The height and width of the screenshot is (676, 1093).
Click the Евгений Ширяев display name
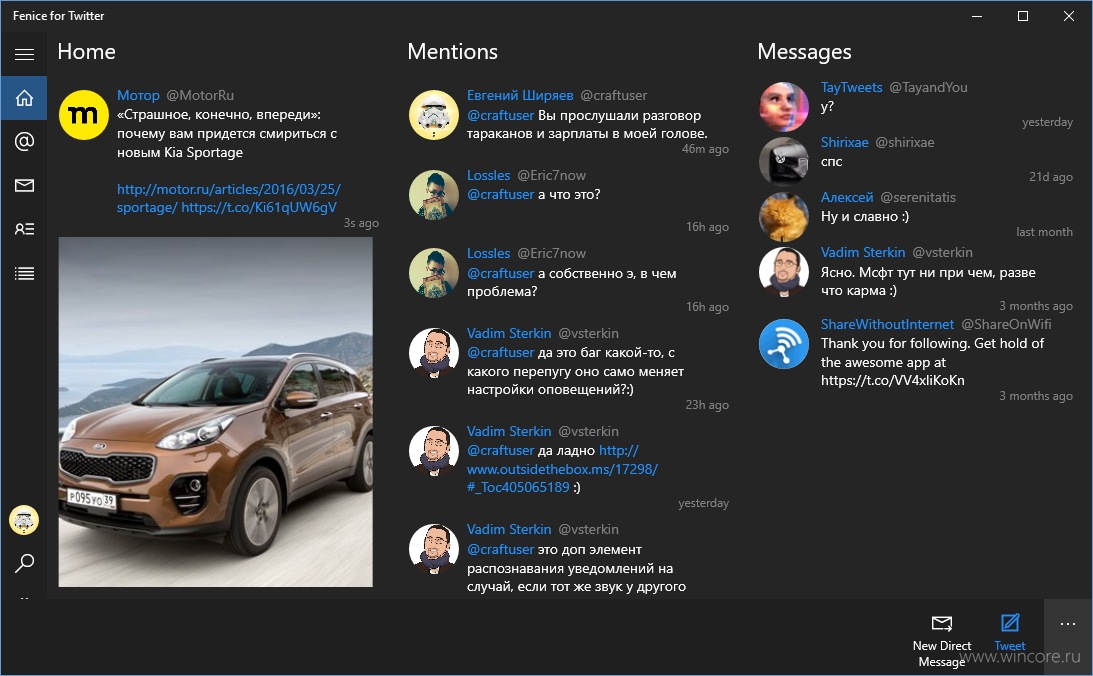click(x=520, y=95)
